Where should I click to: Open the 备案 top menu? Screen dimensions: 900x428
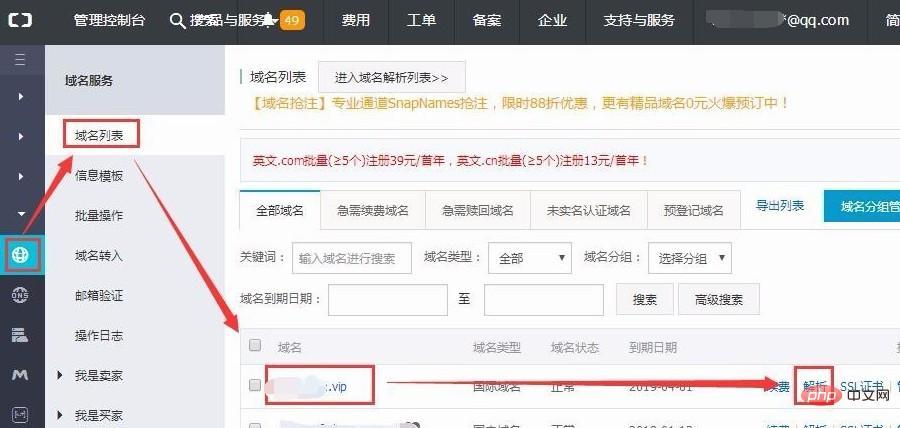click(x=487, y=21)
